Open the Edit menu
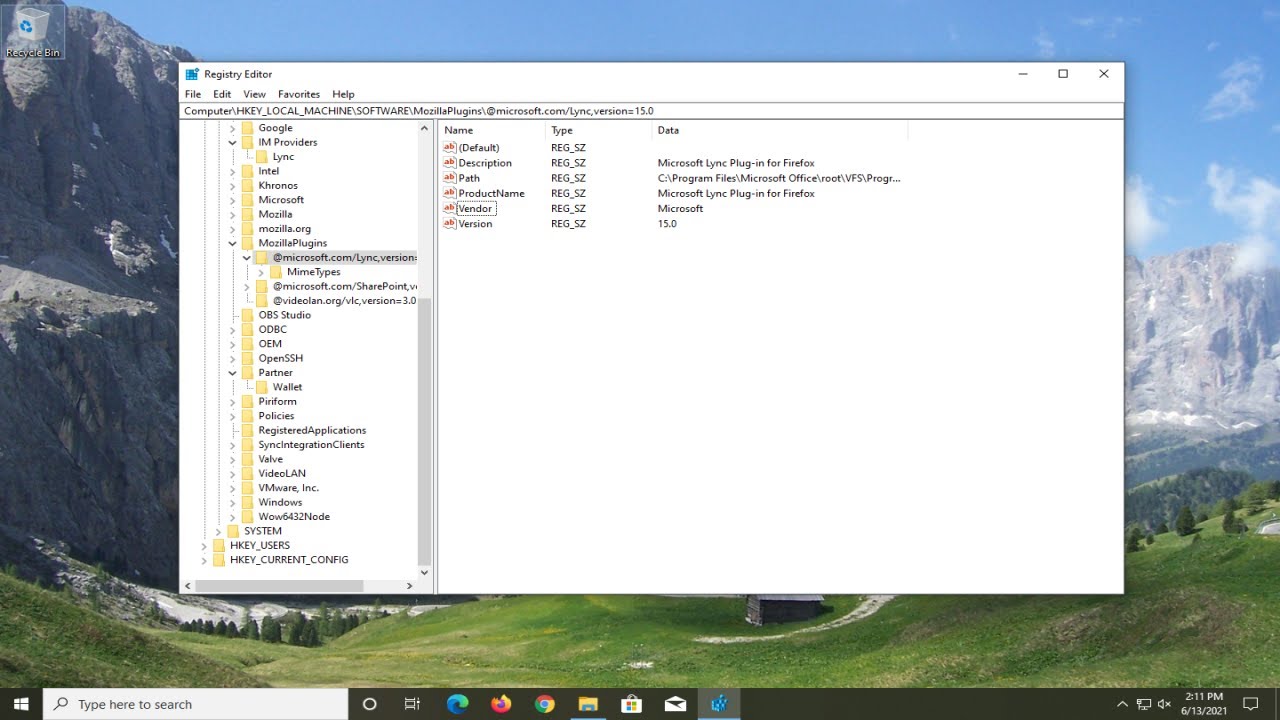Image resolution: width=1280 pixels, height=720 pixels. coord(222,94)
